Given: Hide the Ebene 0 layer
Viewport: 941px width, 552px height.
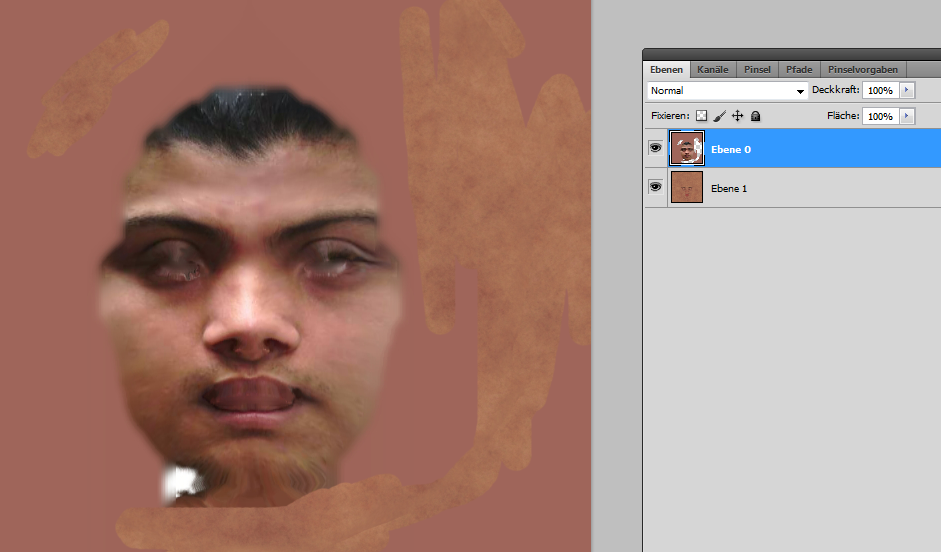Looking at the screenshot, I should pos(656,148).
